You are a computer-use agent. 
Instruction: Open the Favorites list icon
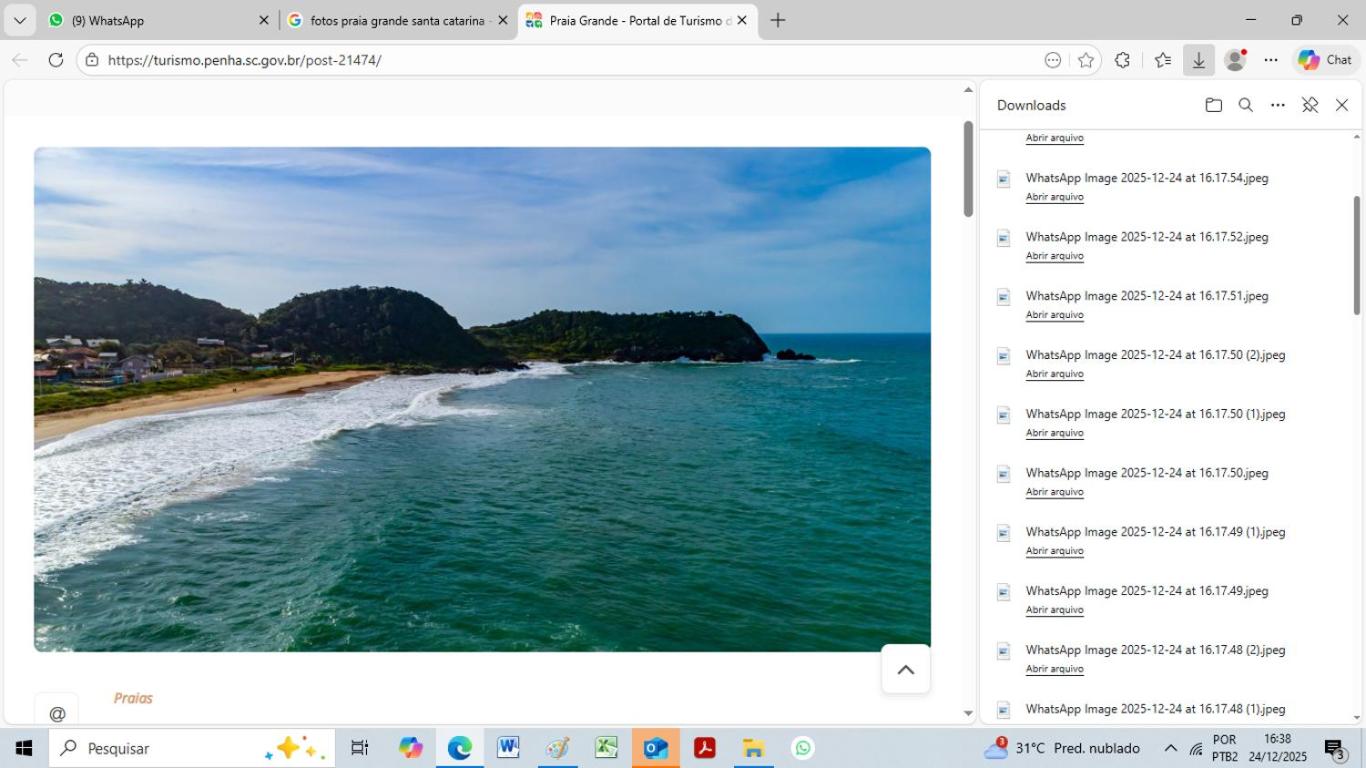click(x=1162, y=60)
